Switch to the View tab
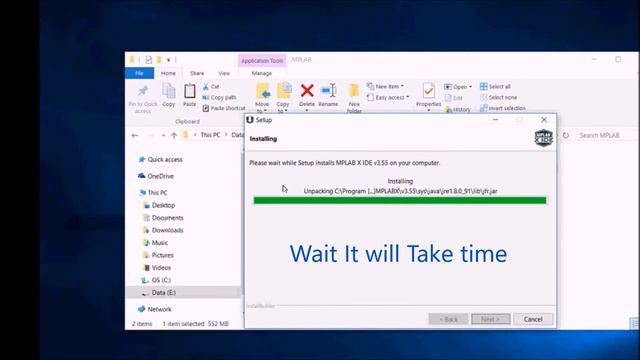Screen dimensions: 640x360 (224, 73)
